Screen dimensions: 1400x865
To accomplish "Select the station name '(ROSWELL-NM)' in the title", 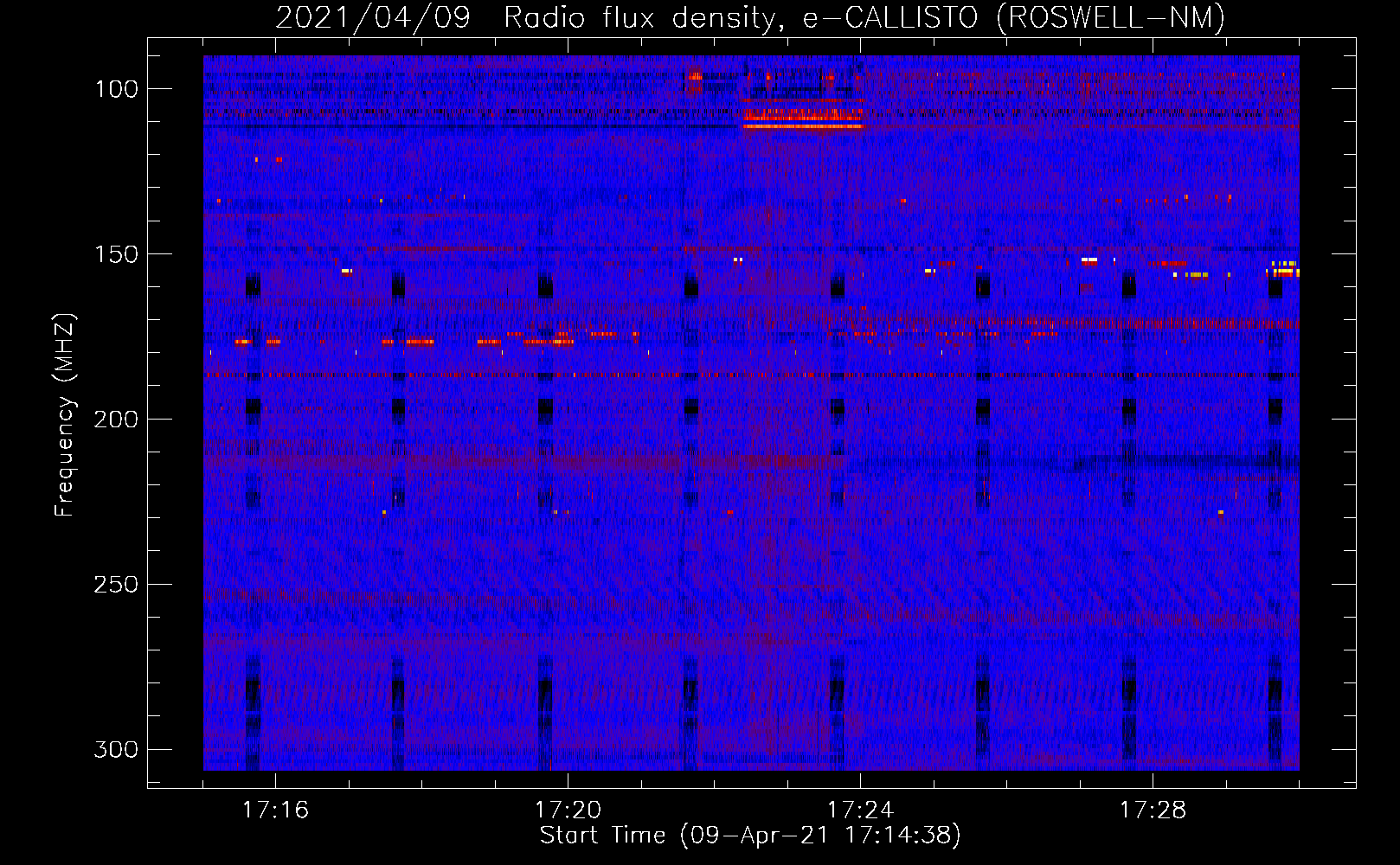I will (x=1110, y=17).
